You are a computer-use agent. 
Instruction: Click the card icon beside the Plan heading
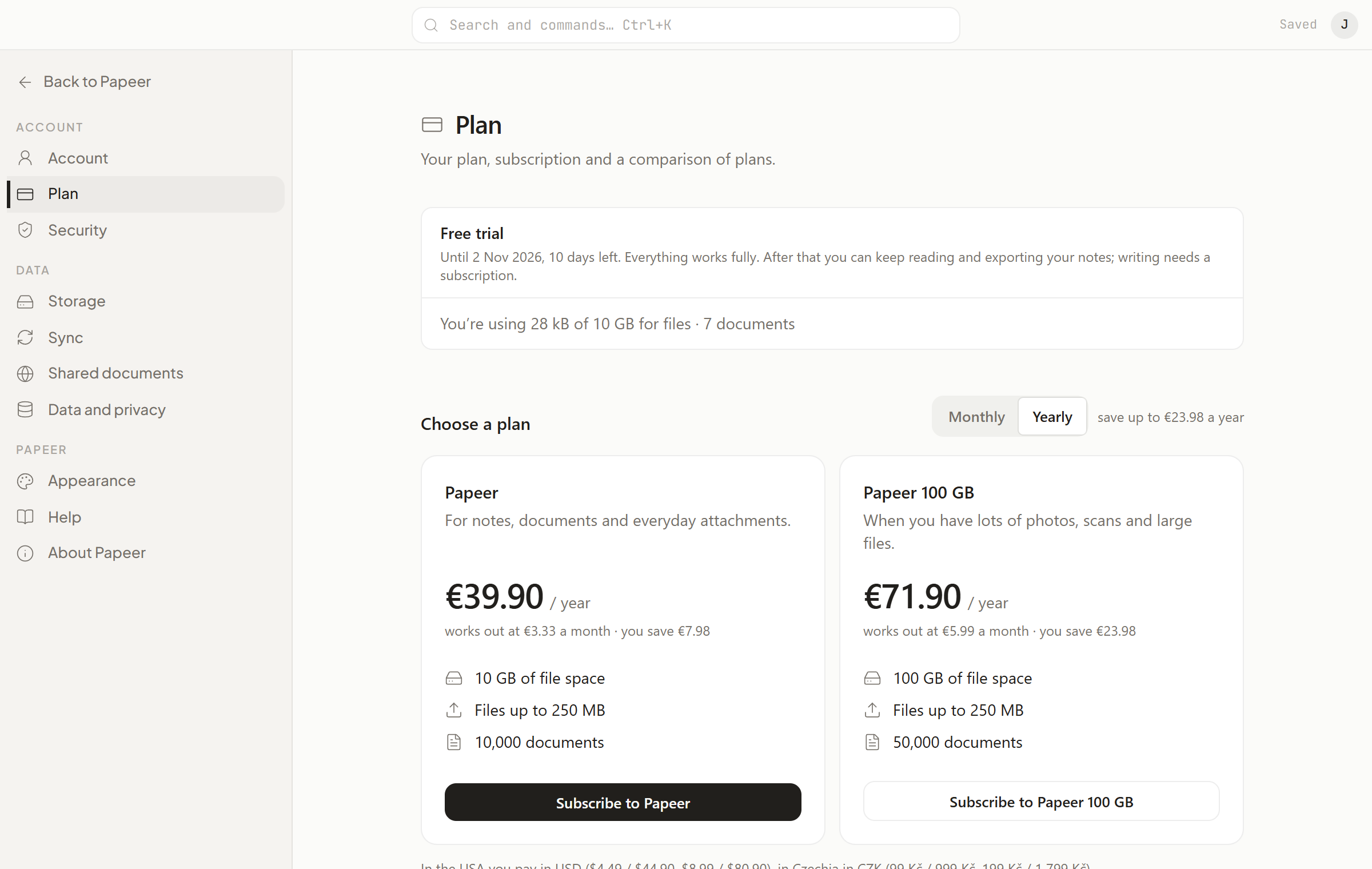click(x=432, y=125)
